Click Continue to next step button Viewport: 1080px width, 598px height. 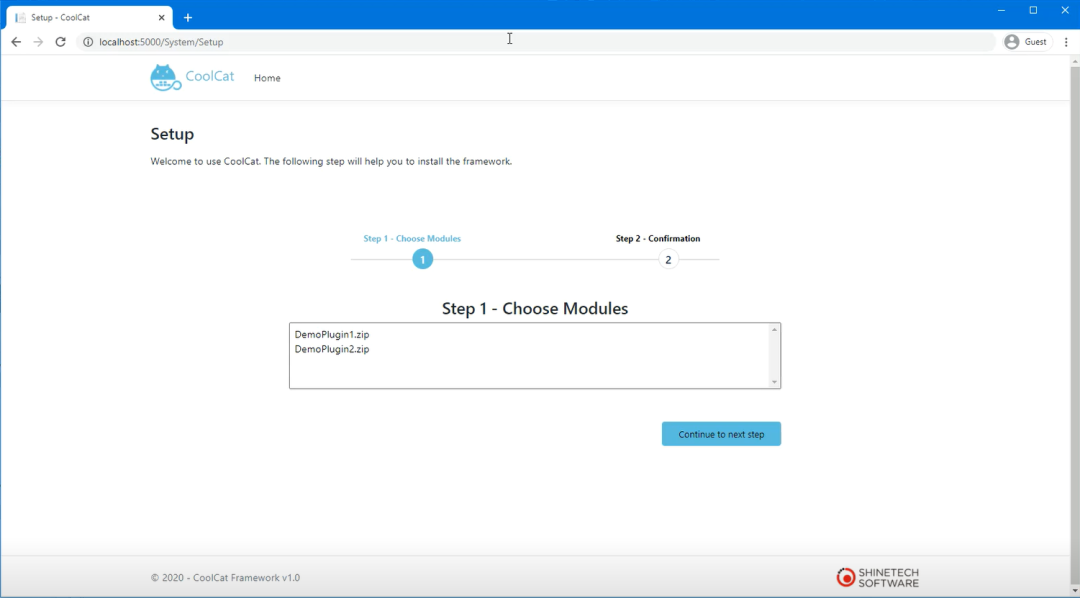pyautogui.click(x=721, y=434)
